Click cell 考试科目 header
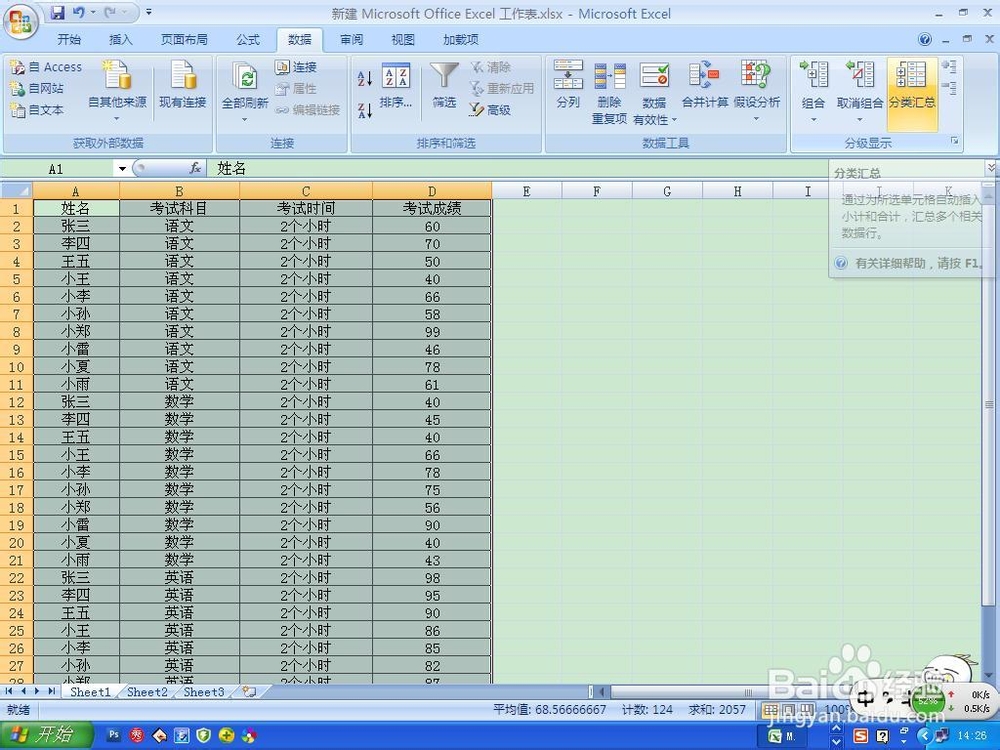The width and height of the screenshot is (1000, 750). pos(179,208)
